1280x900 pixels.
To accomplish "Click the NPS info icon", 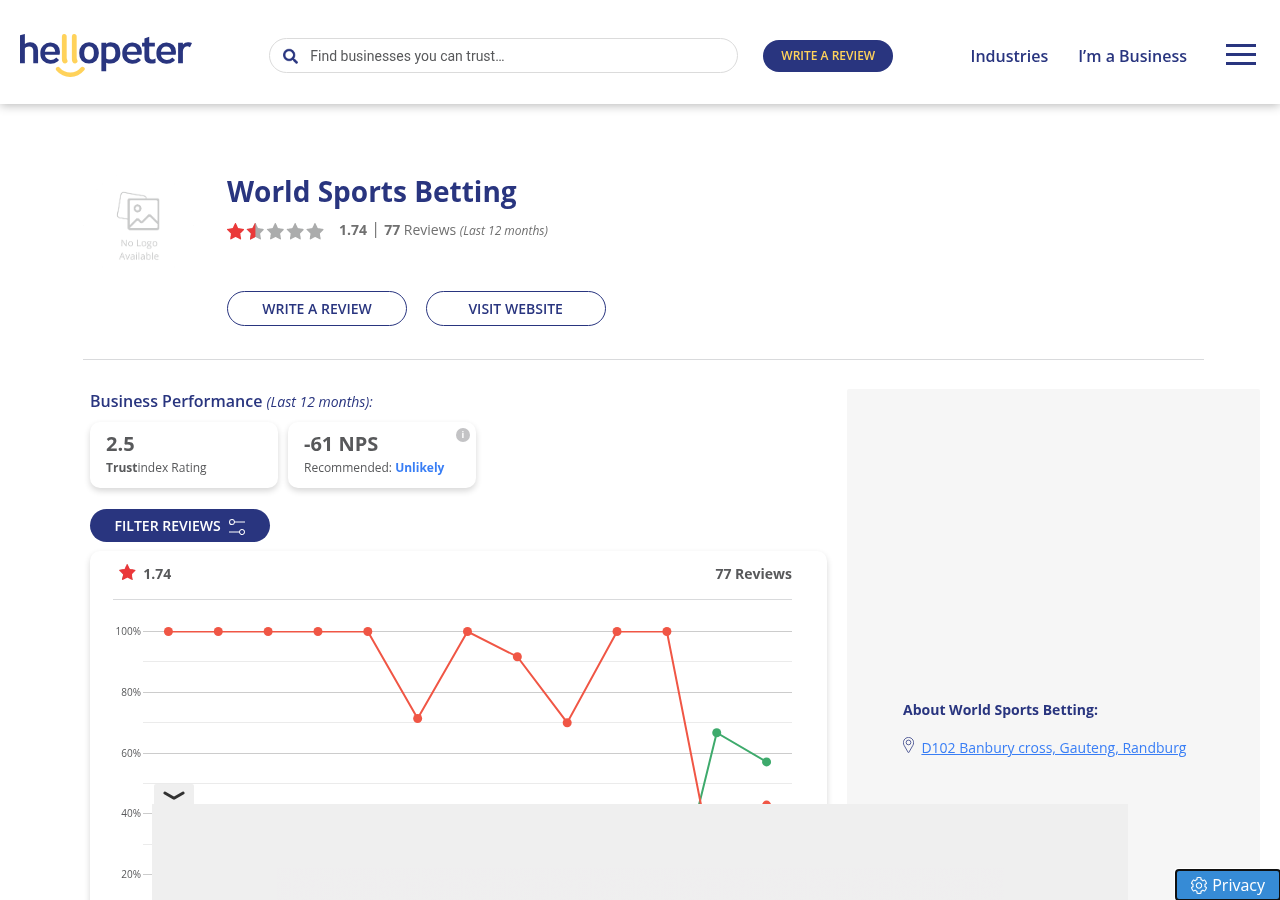I will point(463,435).
